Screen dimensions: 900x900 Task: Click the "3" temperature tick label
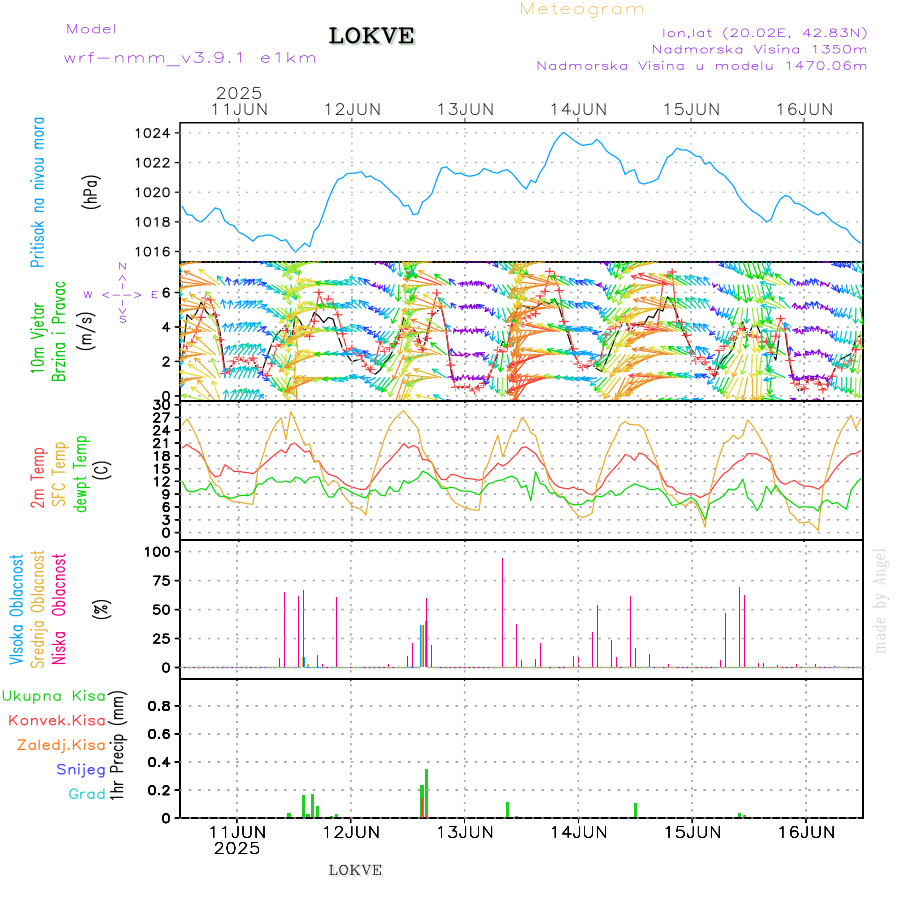166,520
